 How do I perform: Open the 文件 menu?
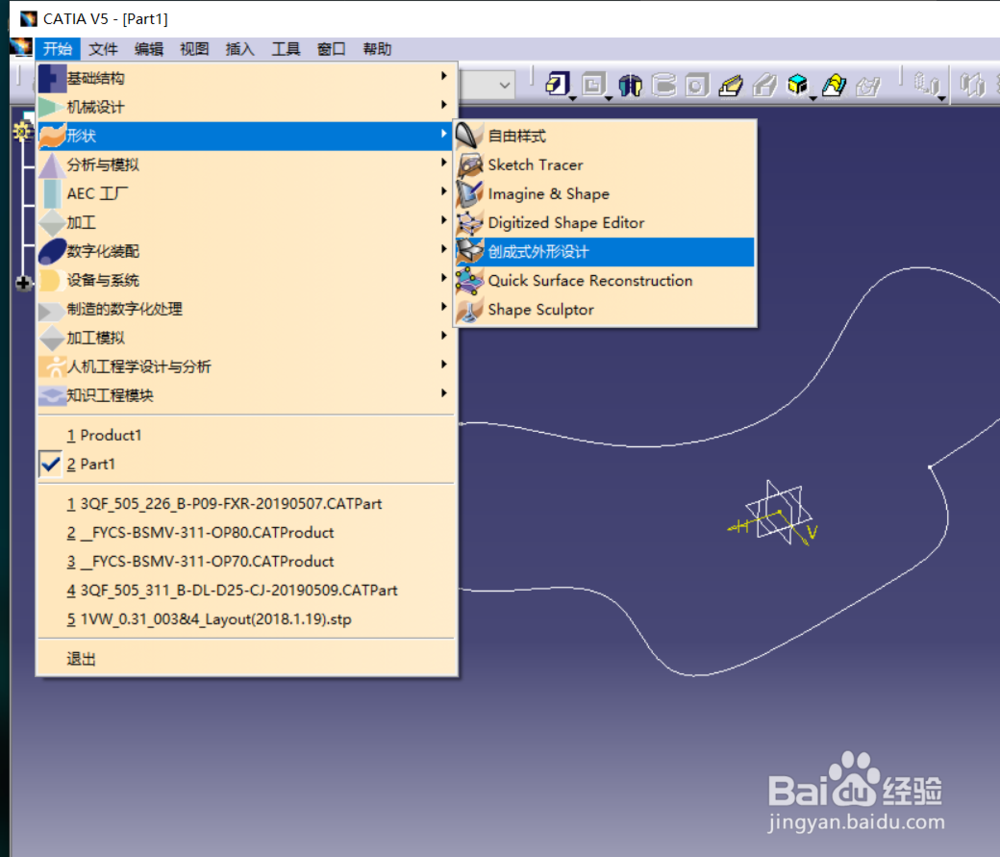click(x=103, y=48)
